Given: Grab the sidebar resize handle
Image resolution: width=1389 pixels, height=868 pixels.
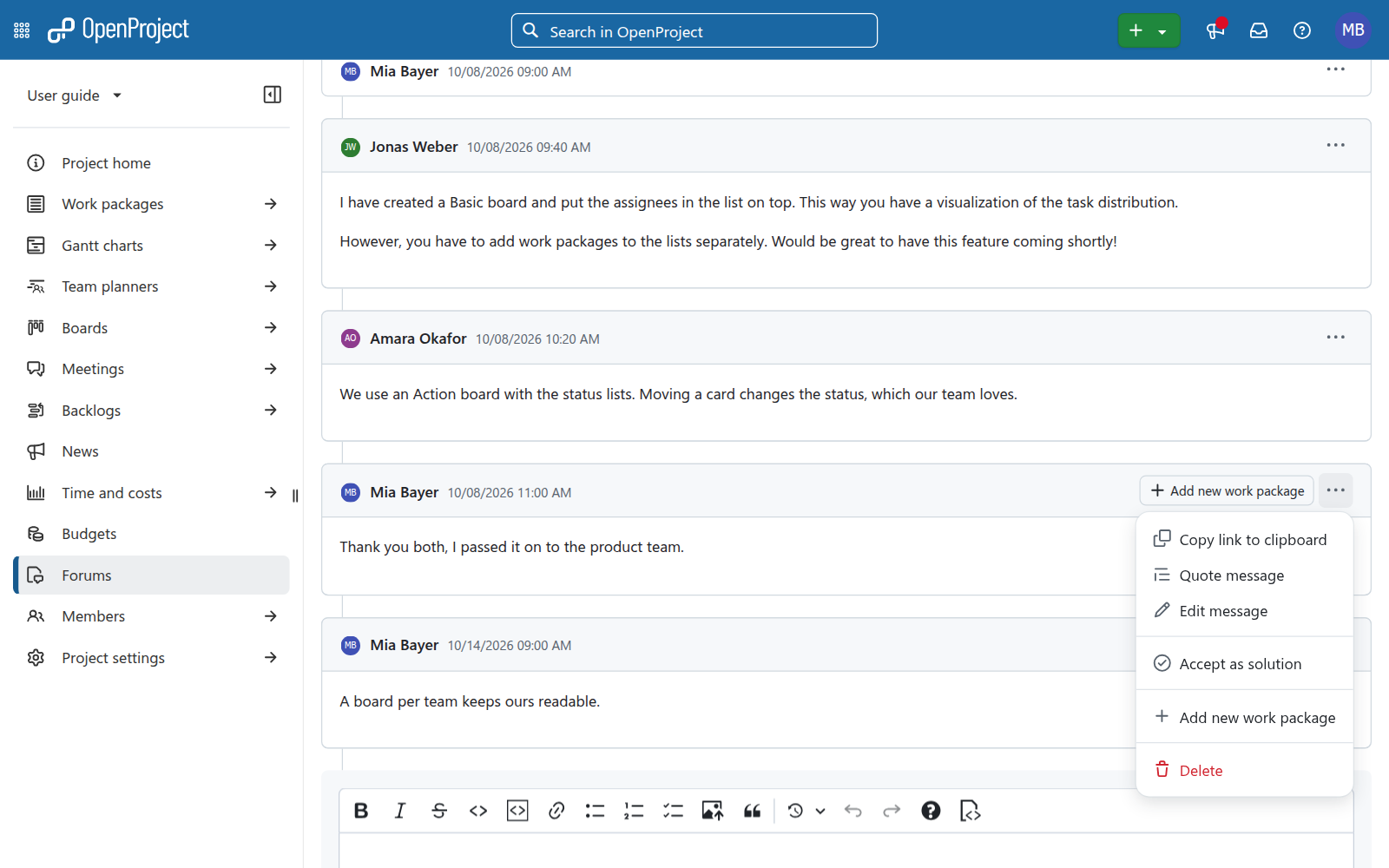Looking at the screenshot, I should [x=295, y=496].
